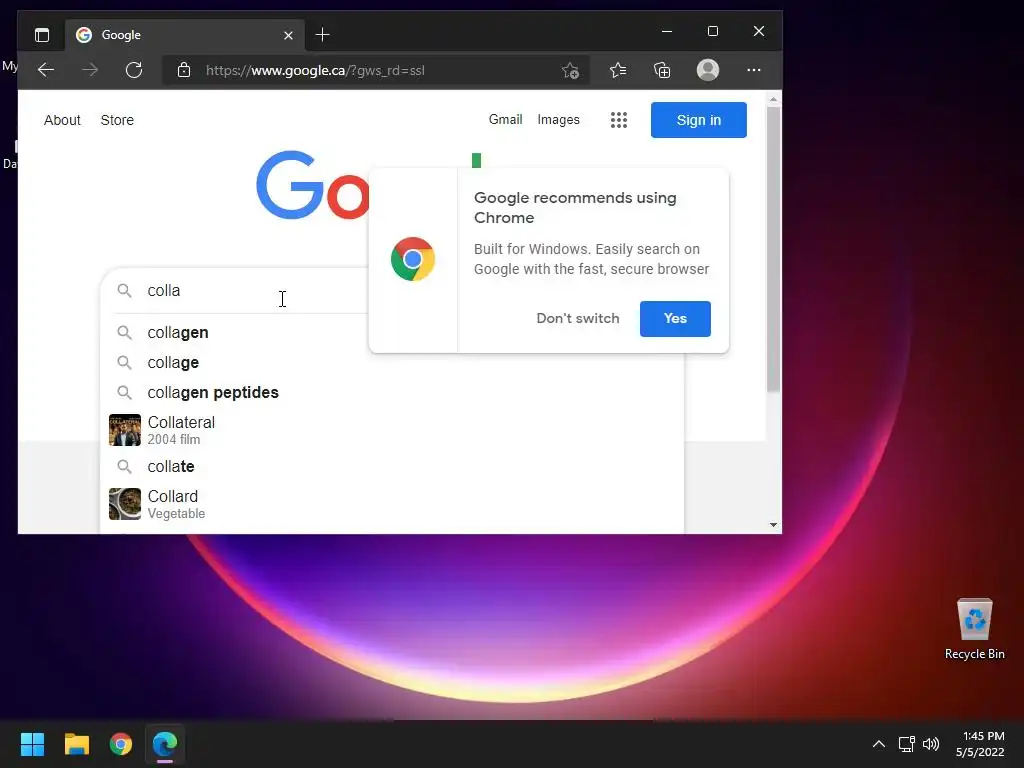Click the Edge taskbar icon

[165, 744]
